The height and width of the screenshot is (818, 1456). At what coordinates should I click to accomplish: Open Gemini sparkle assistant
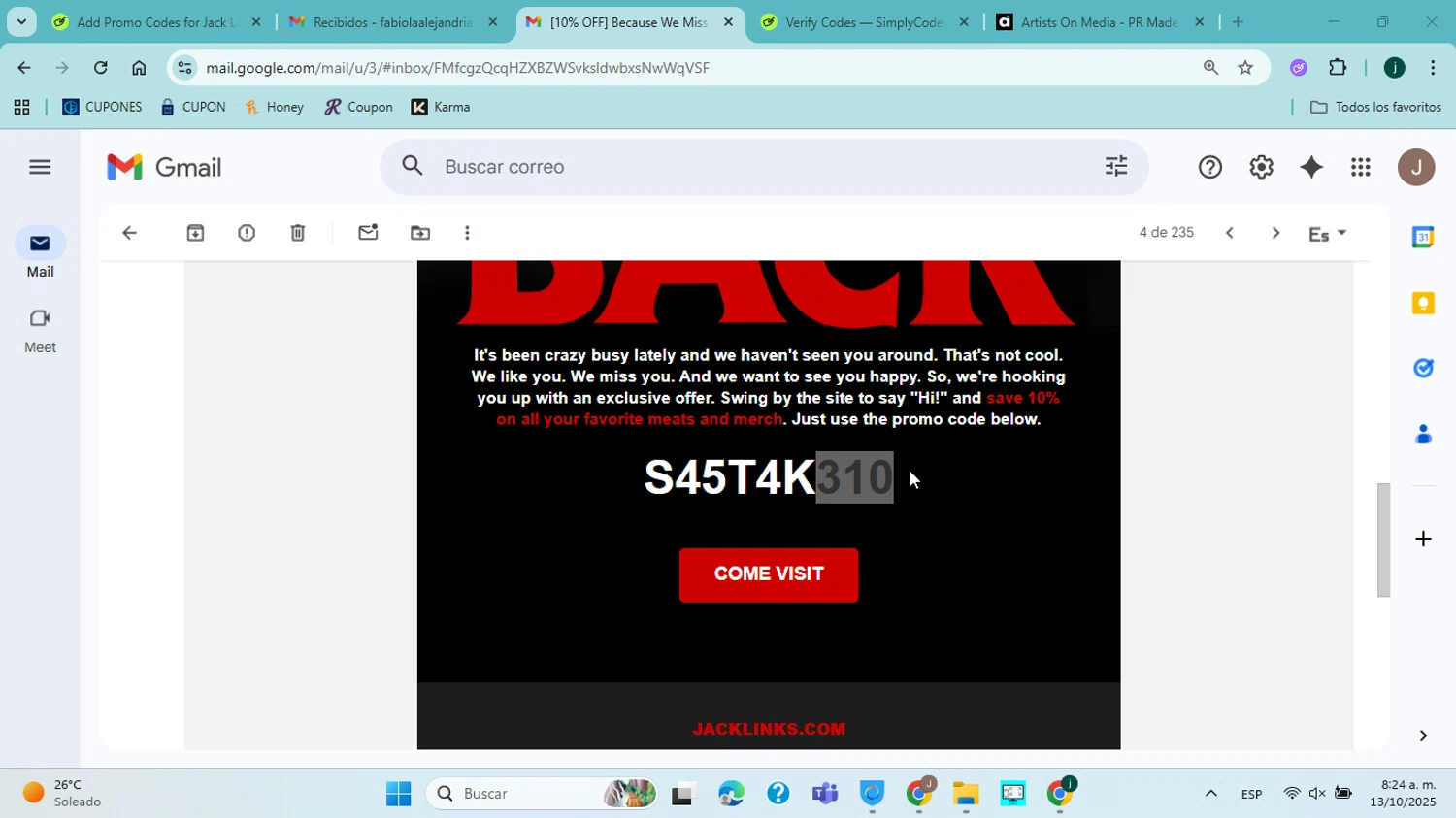point(1311,167)
